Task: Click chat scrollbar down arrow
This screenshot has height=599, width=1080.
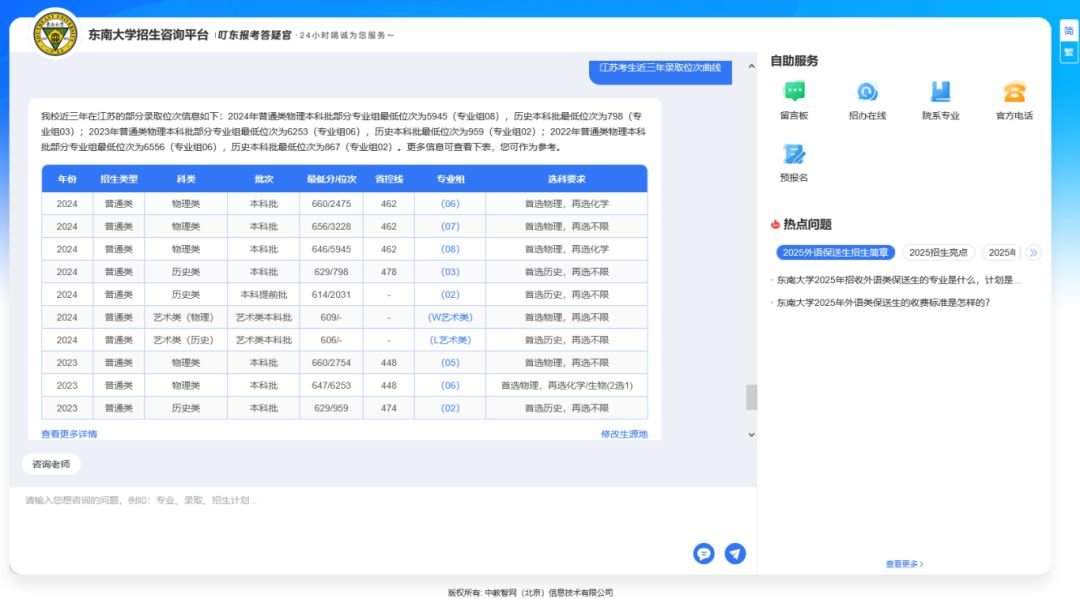Action: coord(751,434)
